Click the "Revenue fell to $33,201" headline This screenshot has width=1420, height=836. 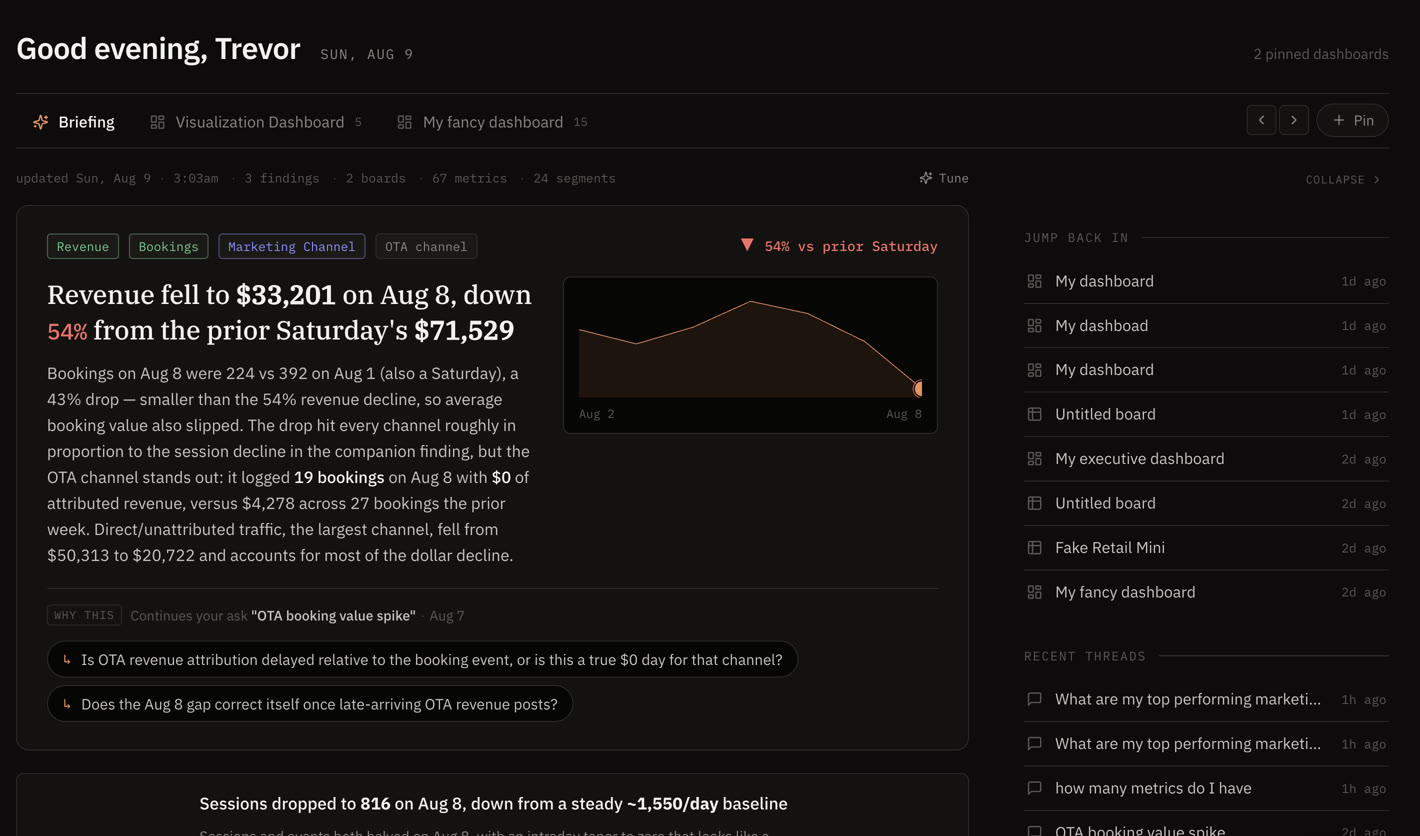(x=290, y=312)
